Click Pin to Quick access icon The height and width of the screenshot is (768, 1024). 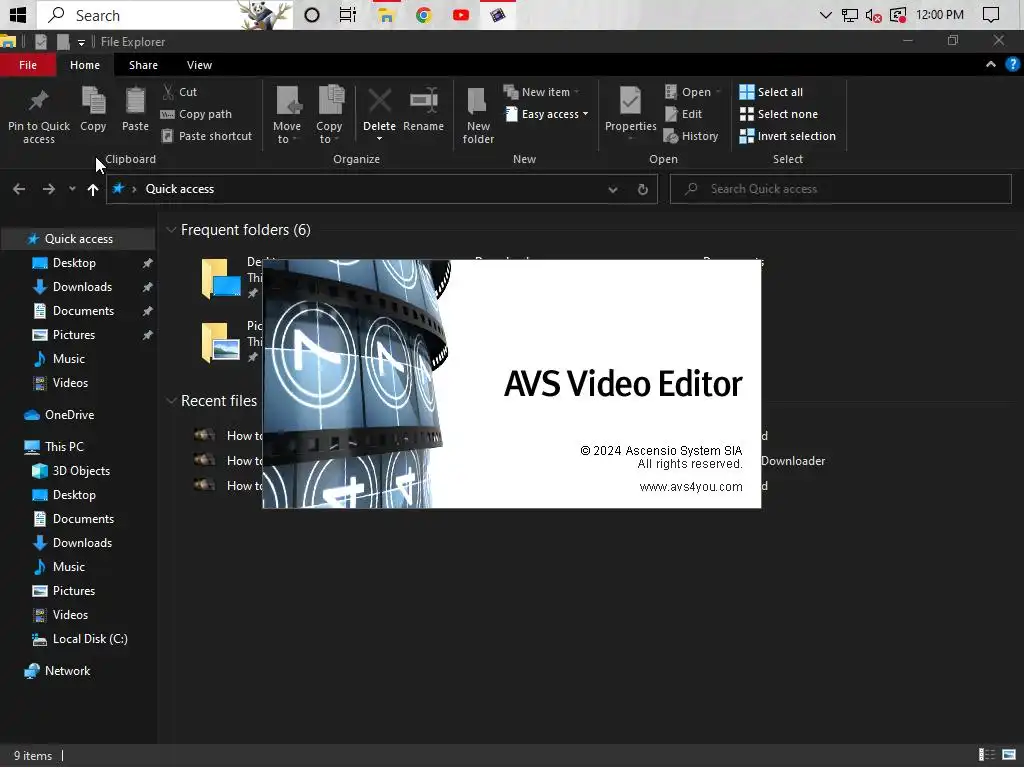coord(39,101)
